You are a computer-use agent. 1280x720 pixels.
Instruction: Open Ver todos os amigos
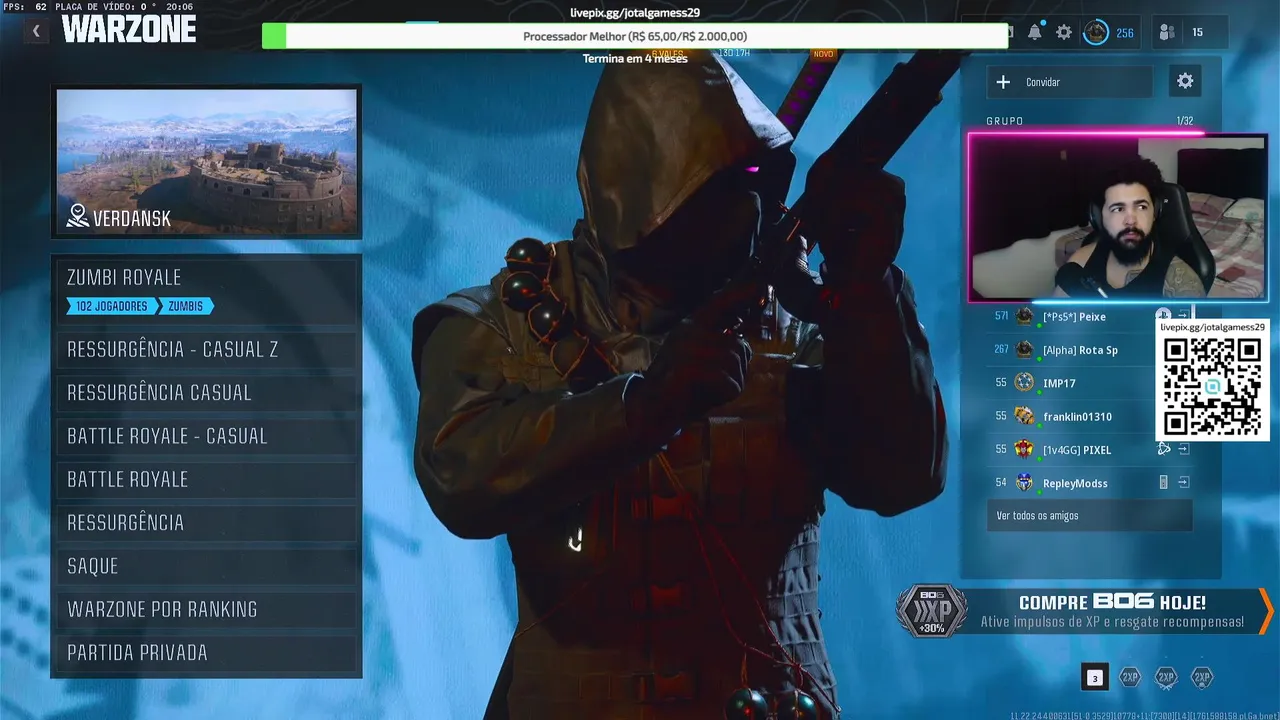(x=1089, y=516)
